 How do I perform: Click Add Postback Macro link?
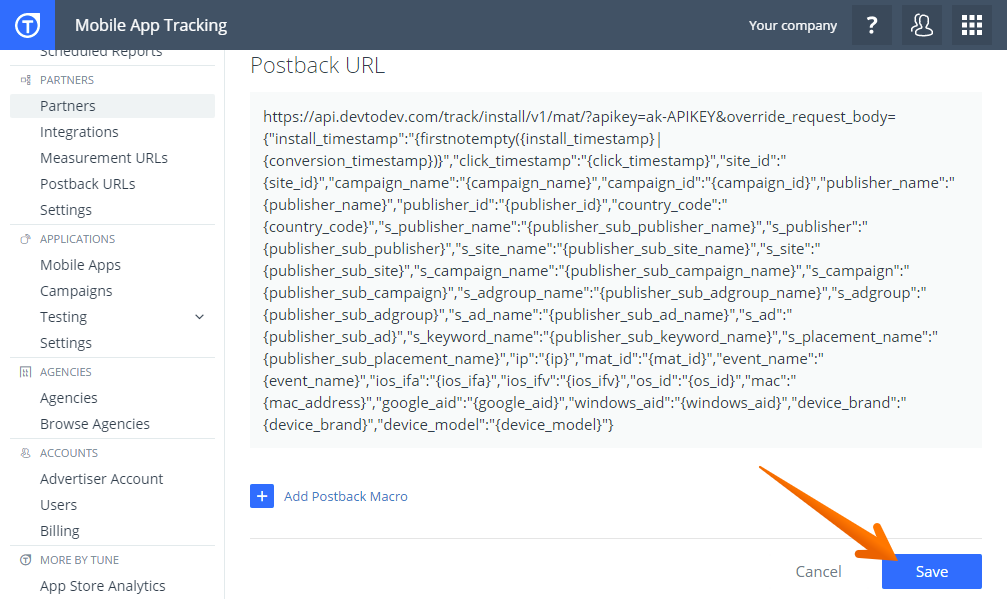coord(345,496)
